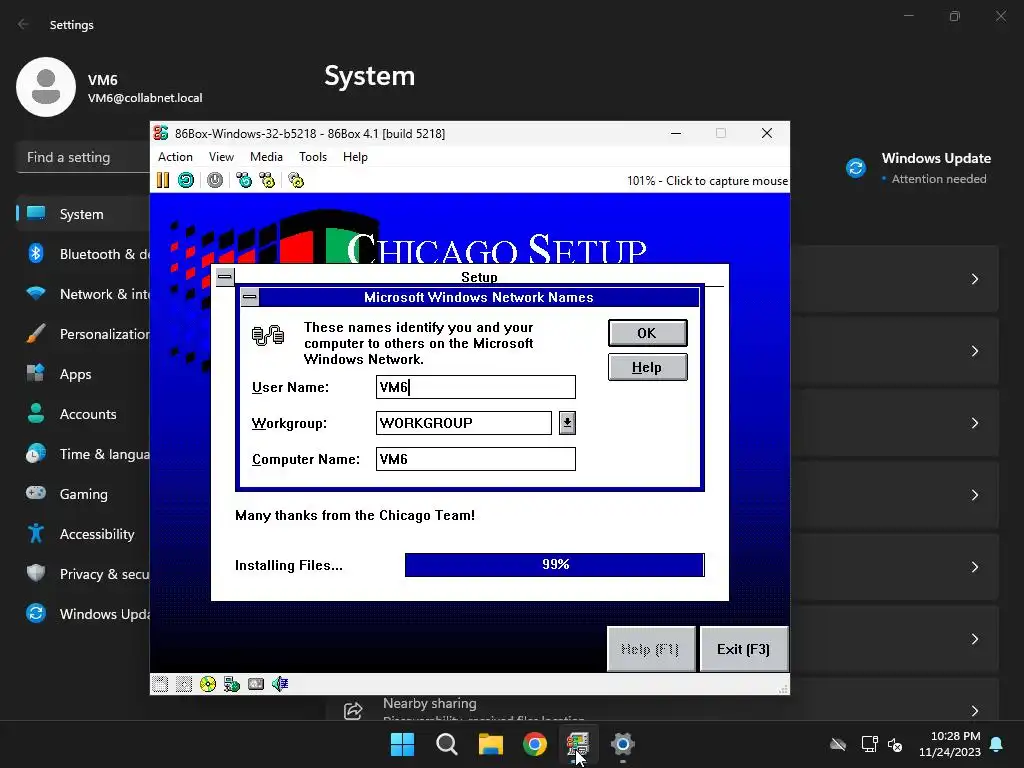Screen dimensions: 1024x768
Task: Send Ctrl+Alt+Esc via toolbar icon
Action: click(x=267, y=180)
